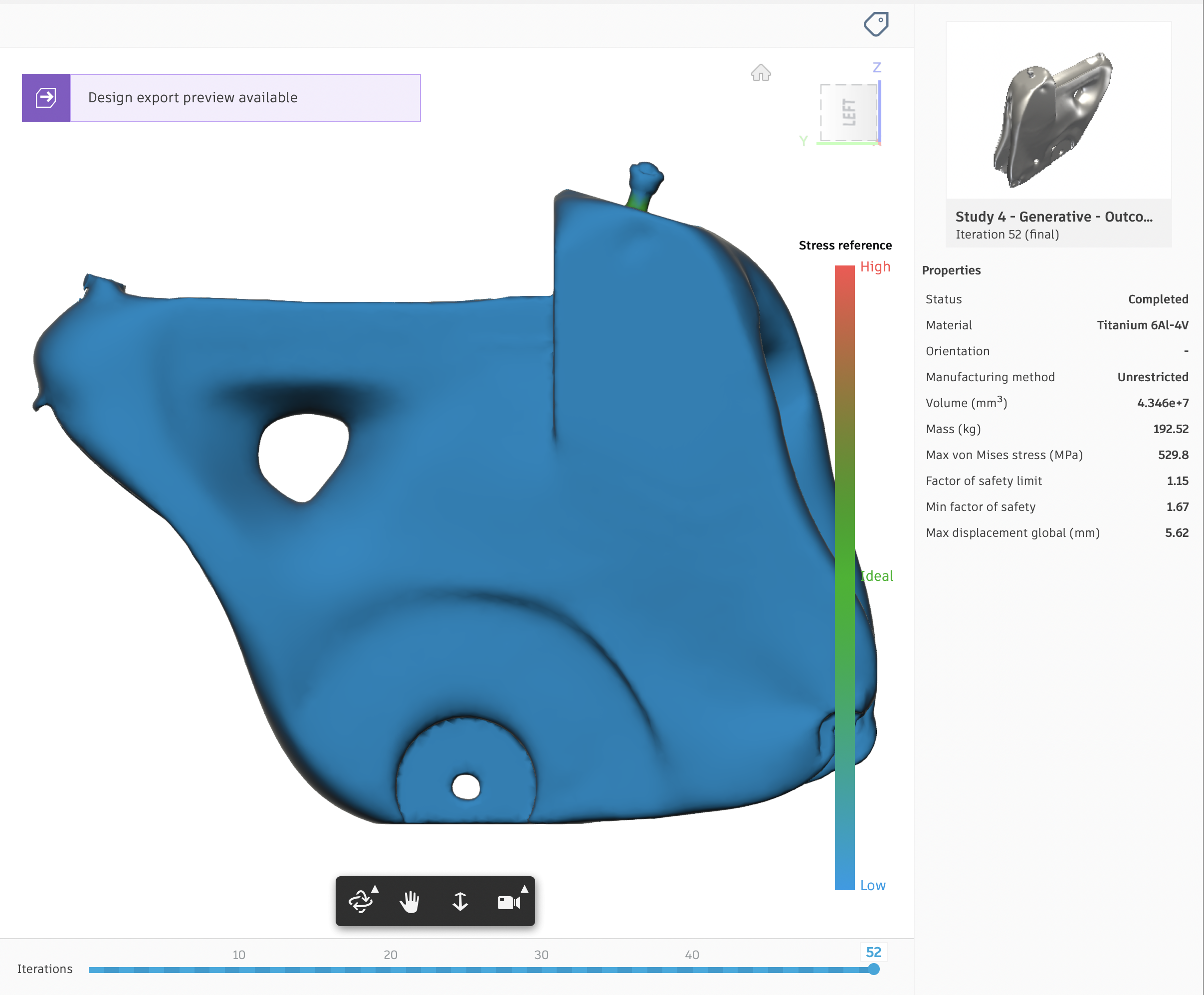The width and height of the screenshot is (1204, 995).
Task: Click the orbit tool icon
Action: point(360,902)
